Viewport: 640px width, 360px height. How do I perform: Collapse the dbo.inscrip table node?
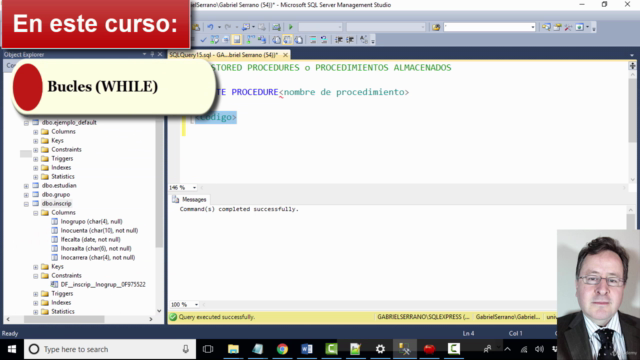(x=26, y=204)
